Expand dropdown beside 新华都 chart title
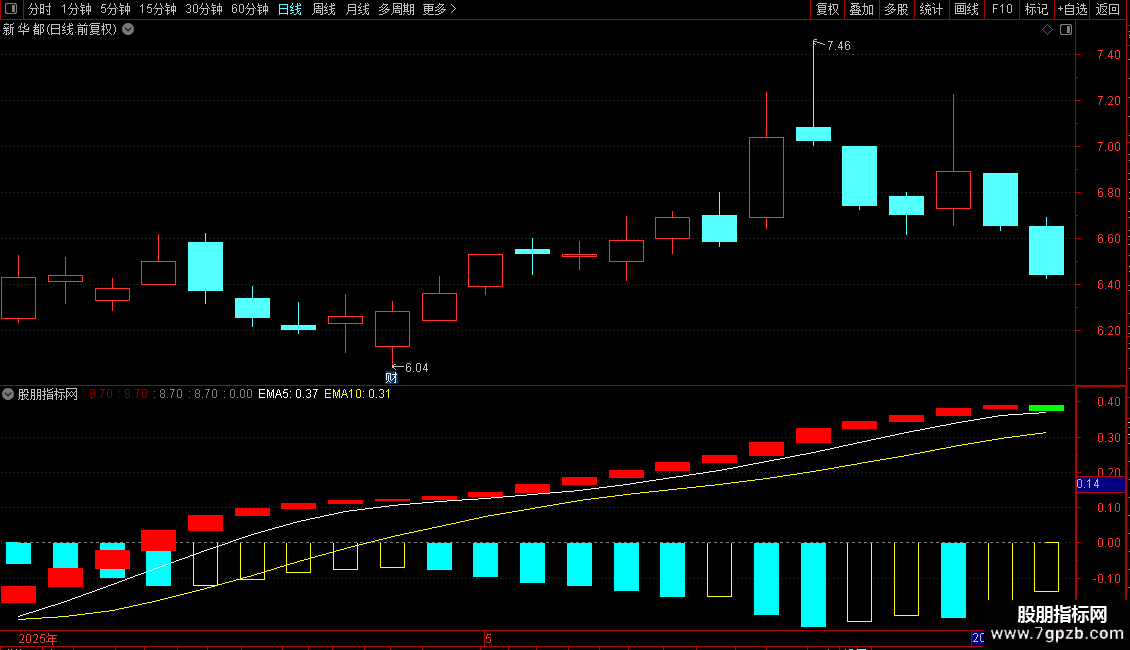The height and width of the screenshot is (650, 1130). pyautogui.click(x=128, y=30)
